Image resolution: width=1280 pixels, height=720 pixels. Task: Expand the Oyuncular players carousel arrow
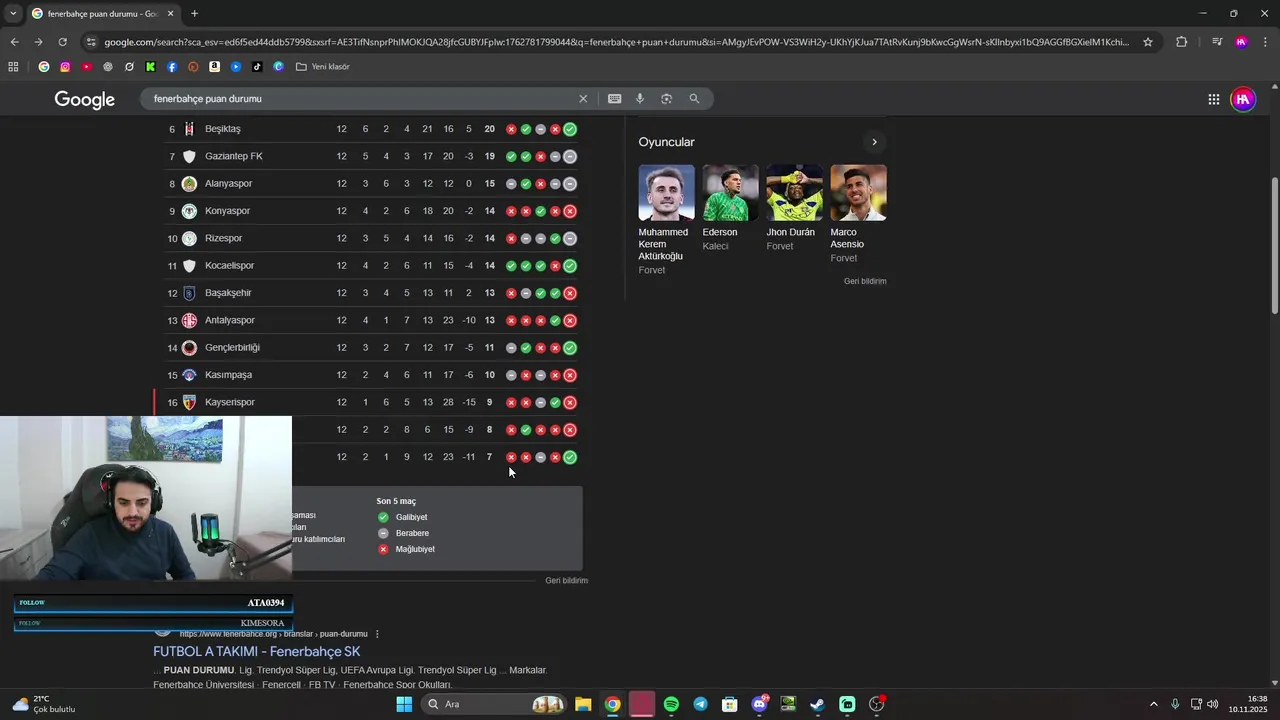coord(874,142)
